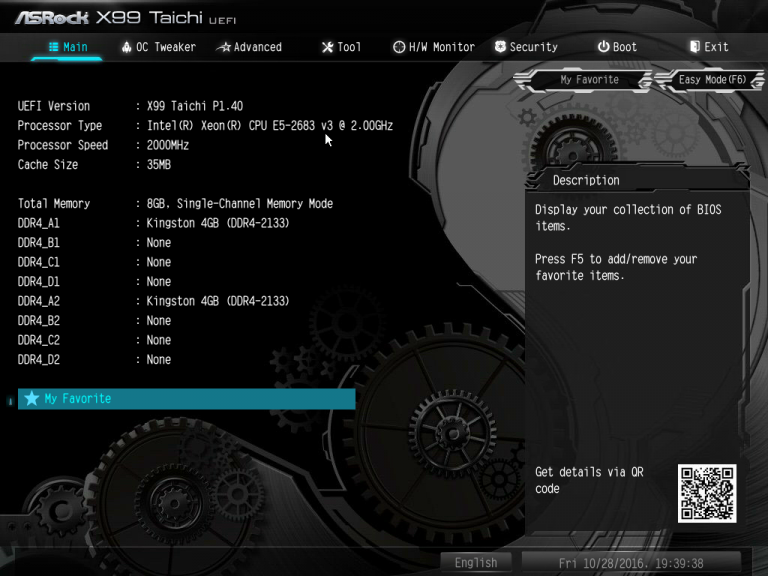Click 'Press F5 to add/remove' description text
The height and width of the screenshot is (576, 768).
point(616,267)
